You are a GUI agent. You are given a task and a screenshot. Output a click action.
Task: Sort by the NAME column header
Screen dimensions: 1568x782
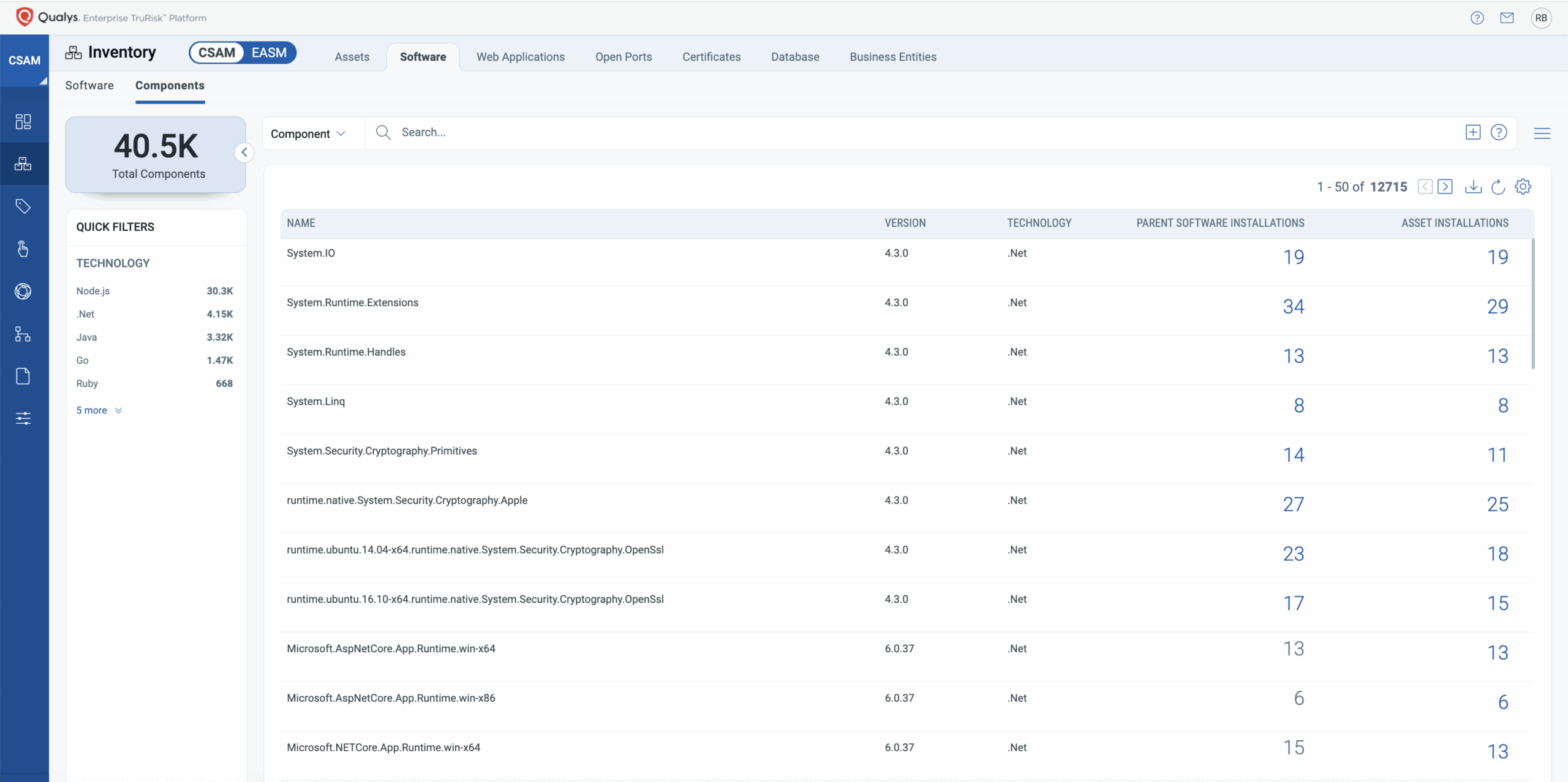[x=301, y=223]
